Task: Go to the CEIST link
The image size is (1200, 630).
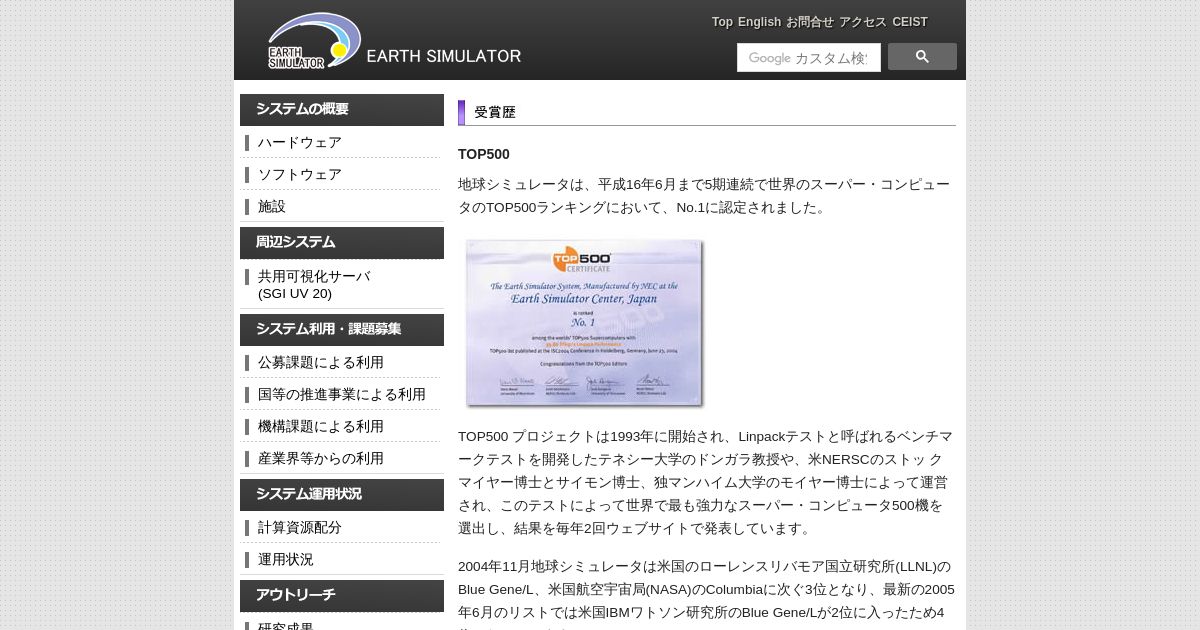Action: [910, 22]
